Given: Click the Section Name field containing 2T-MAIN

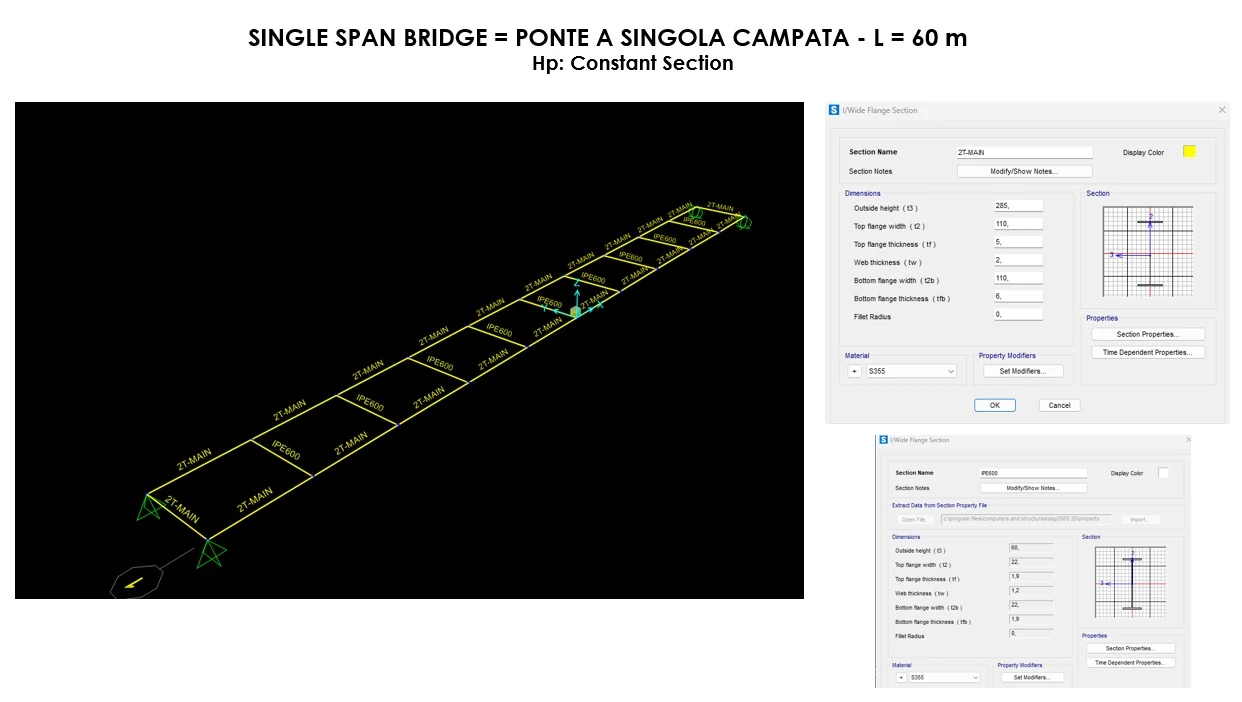Looking at the screenshot, I should (1024, 153).
